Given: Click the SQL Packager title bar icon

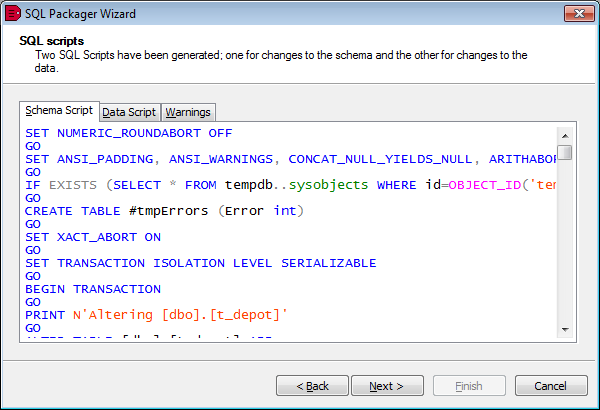Looking at the screenshot, I should click(12, 14).
